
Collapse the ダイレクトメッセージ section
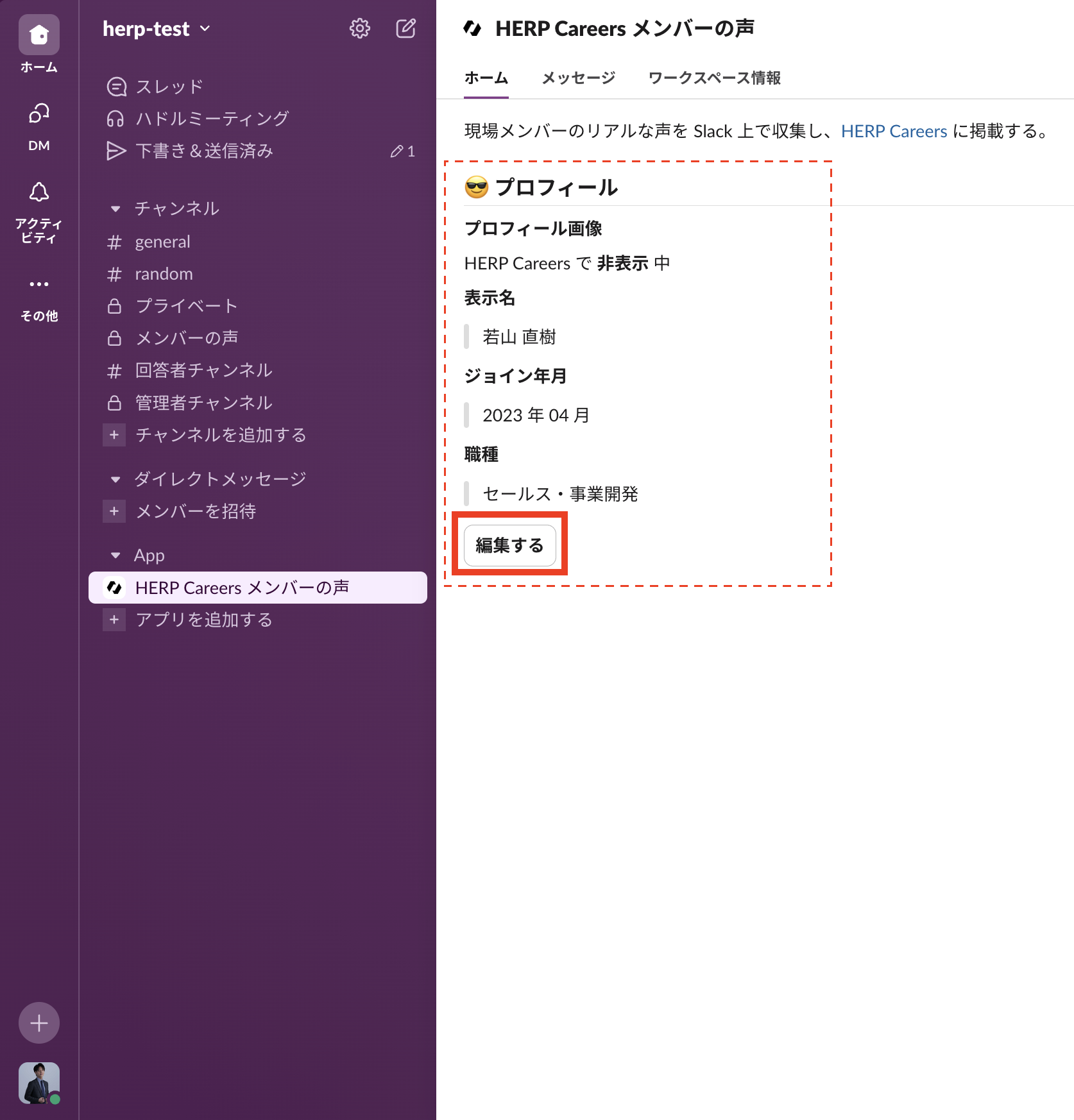(x=115, y=479)
